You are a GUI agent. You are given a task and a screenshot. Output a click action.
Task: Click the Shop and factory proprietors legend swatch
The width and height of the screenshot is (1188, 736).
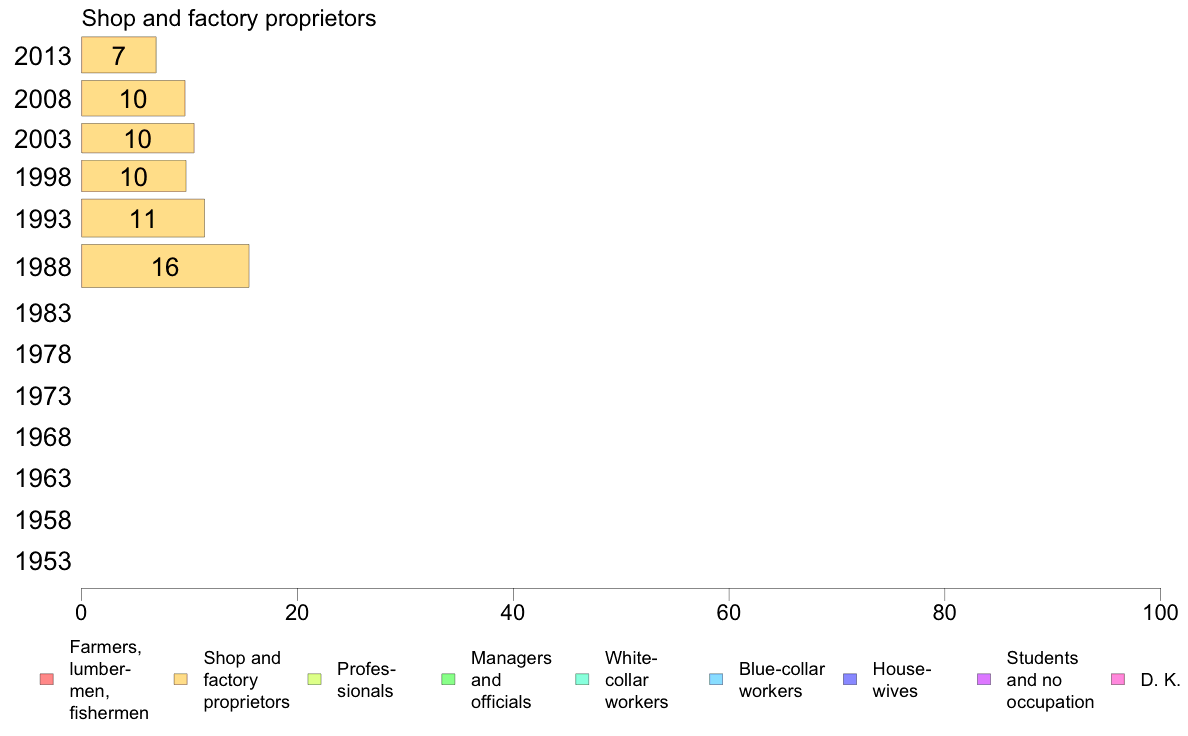pyautogui.click(x=181, y=680)
